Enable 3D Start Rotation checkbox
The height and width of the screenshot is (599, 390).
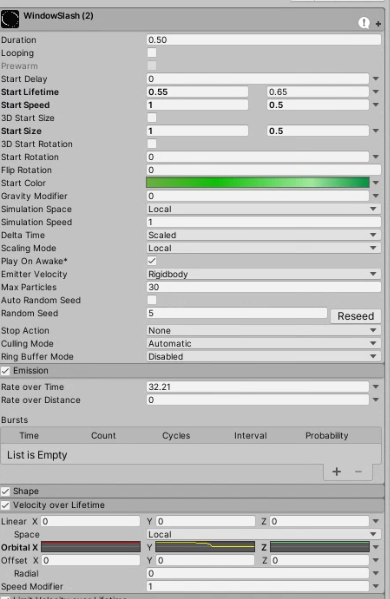(152, 144)
